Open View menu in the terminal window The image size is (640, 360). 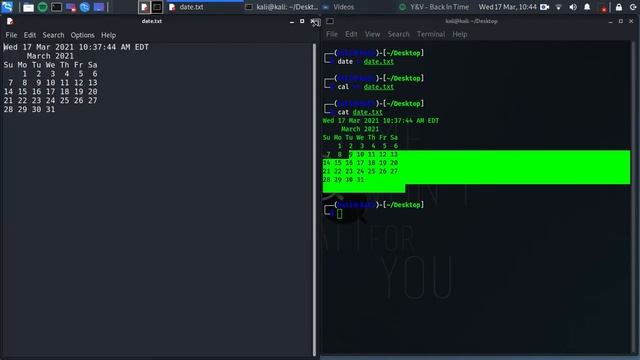click(x=372, y=34)
